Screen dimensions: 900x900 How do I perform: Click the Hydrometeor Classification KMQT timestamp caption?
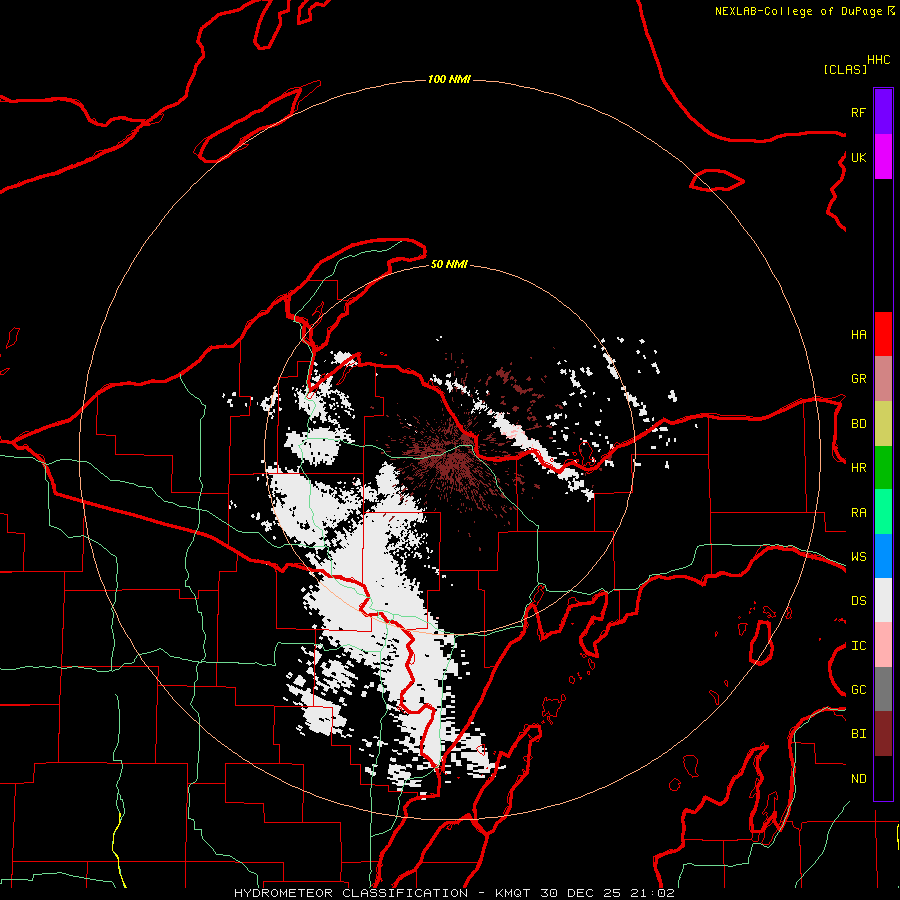point(454,893)
